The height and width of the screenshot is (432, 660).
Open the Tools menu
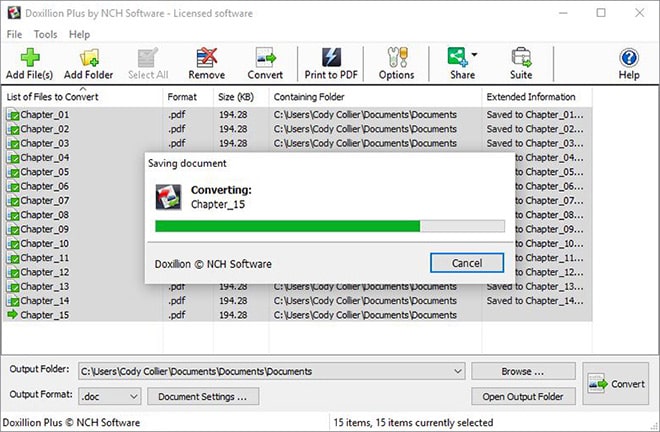45,34
